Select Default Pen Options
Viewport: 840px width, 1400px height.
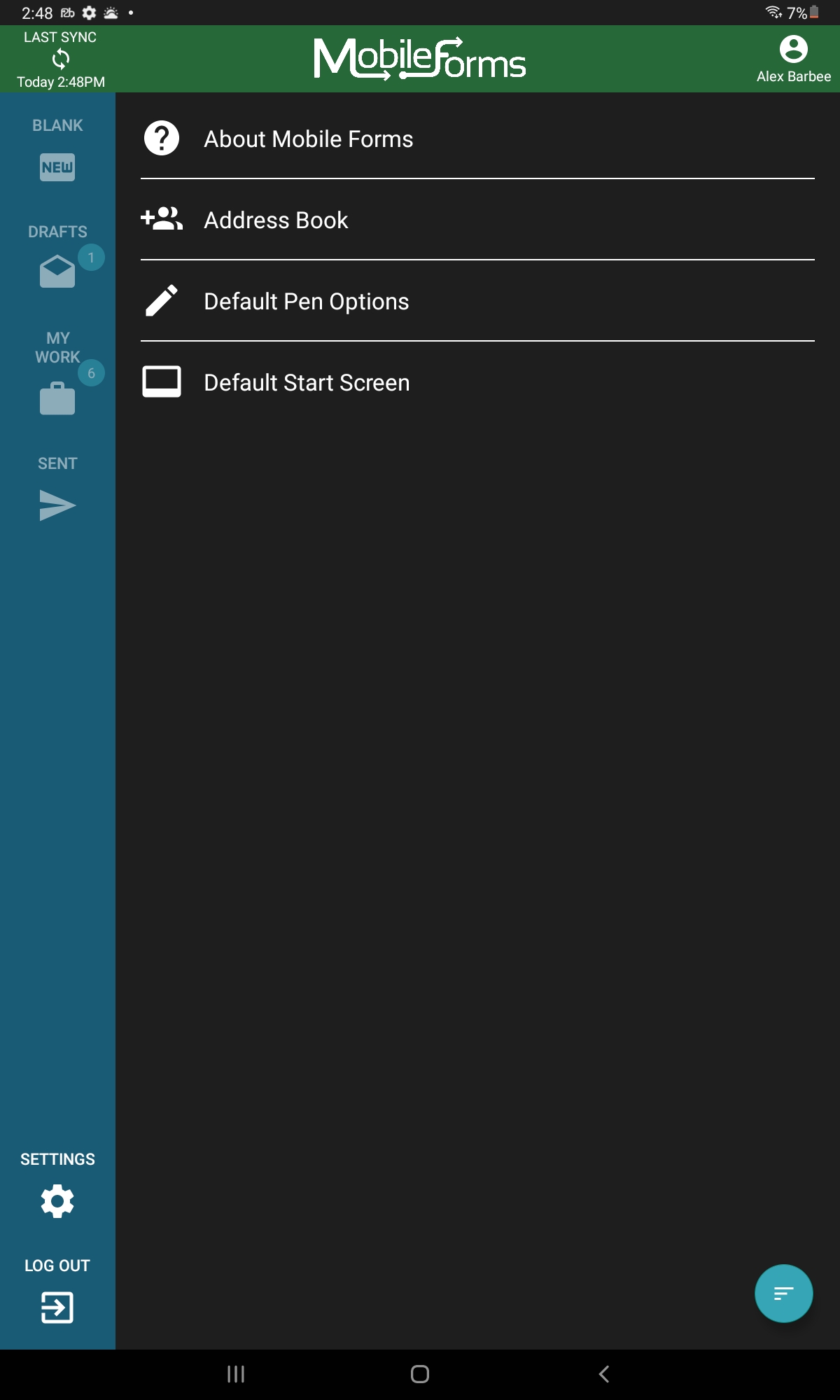point(477,301)
